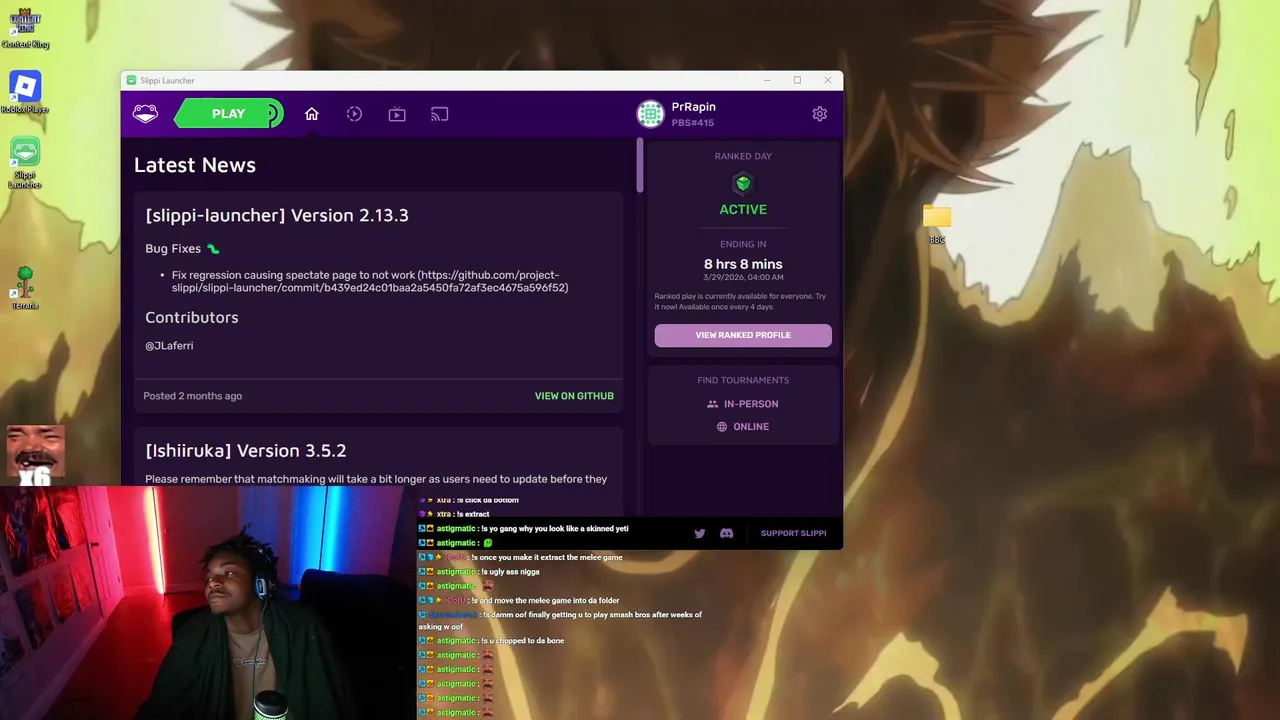Open the PrRapin profile avatar
1280x720 pixels.
click(651, 114)
